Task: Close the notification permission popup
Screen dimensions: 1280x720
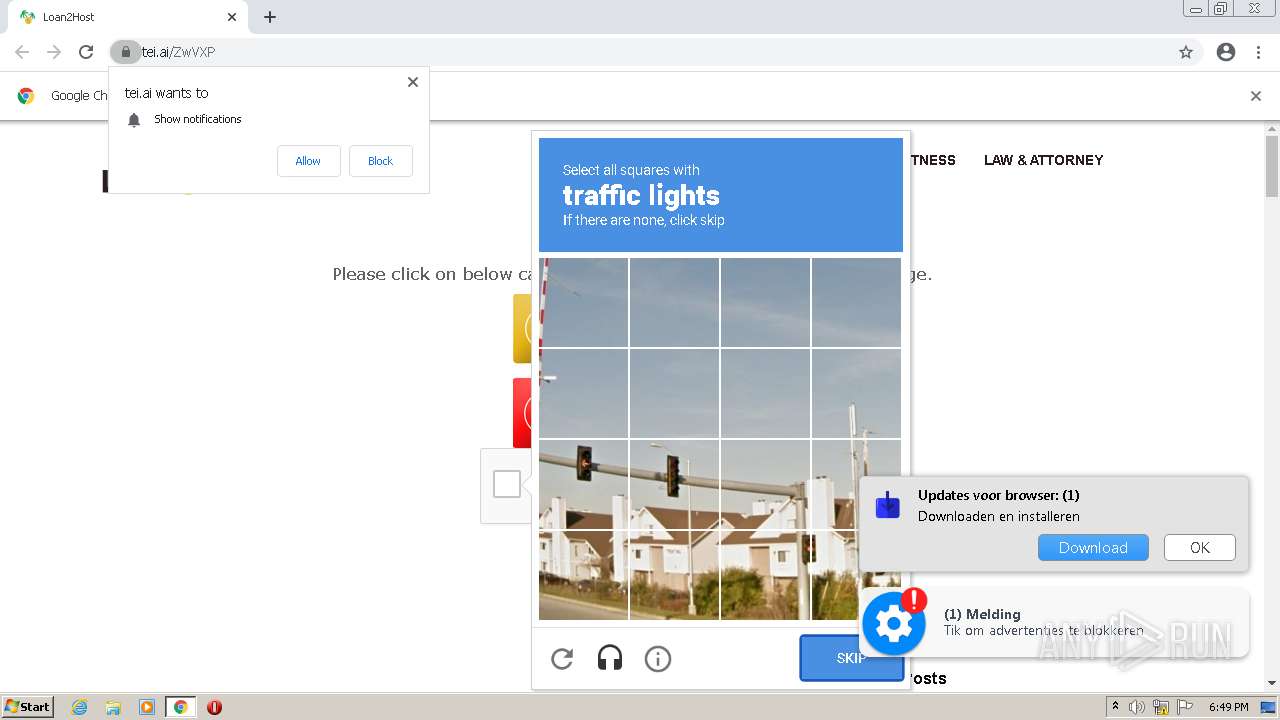Action: [x=413, y=82]
